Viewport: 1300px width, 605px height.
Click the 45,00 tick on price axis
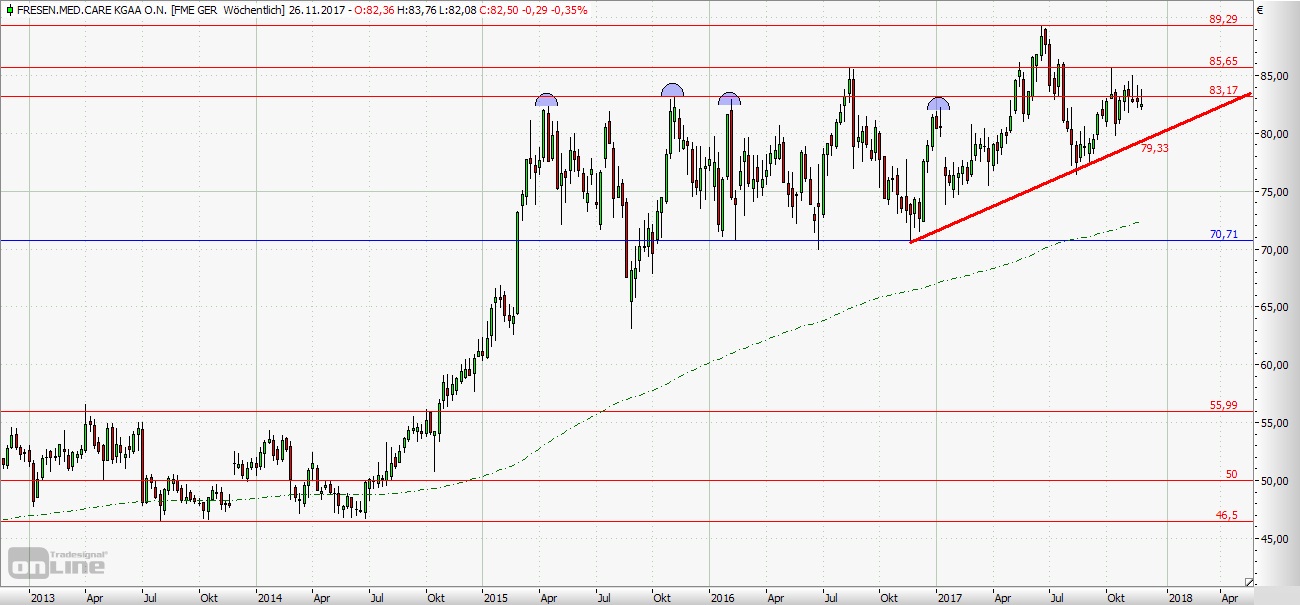point(1273,539)
